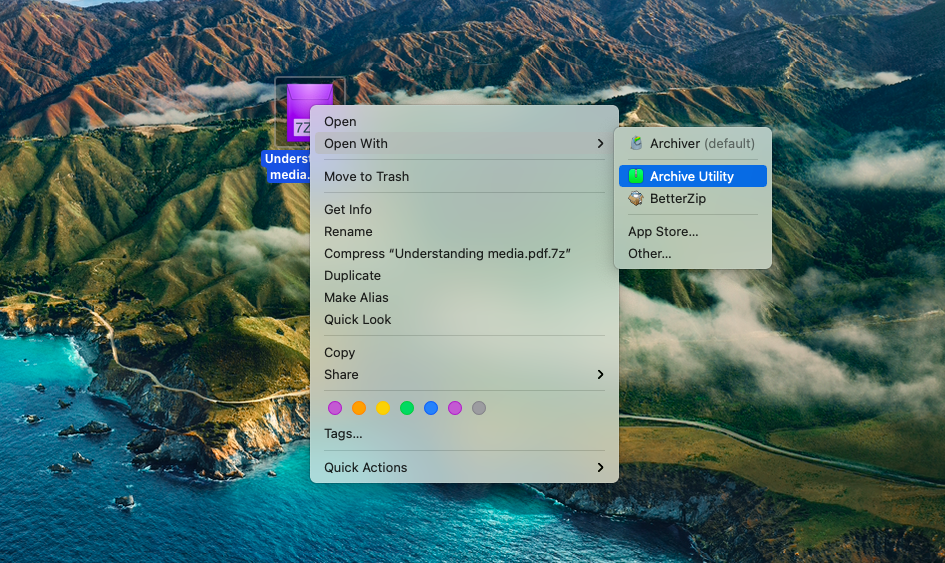Open the Tags… dialog entry
945x563 pixels.
coord(343,434)
